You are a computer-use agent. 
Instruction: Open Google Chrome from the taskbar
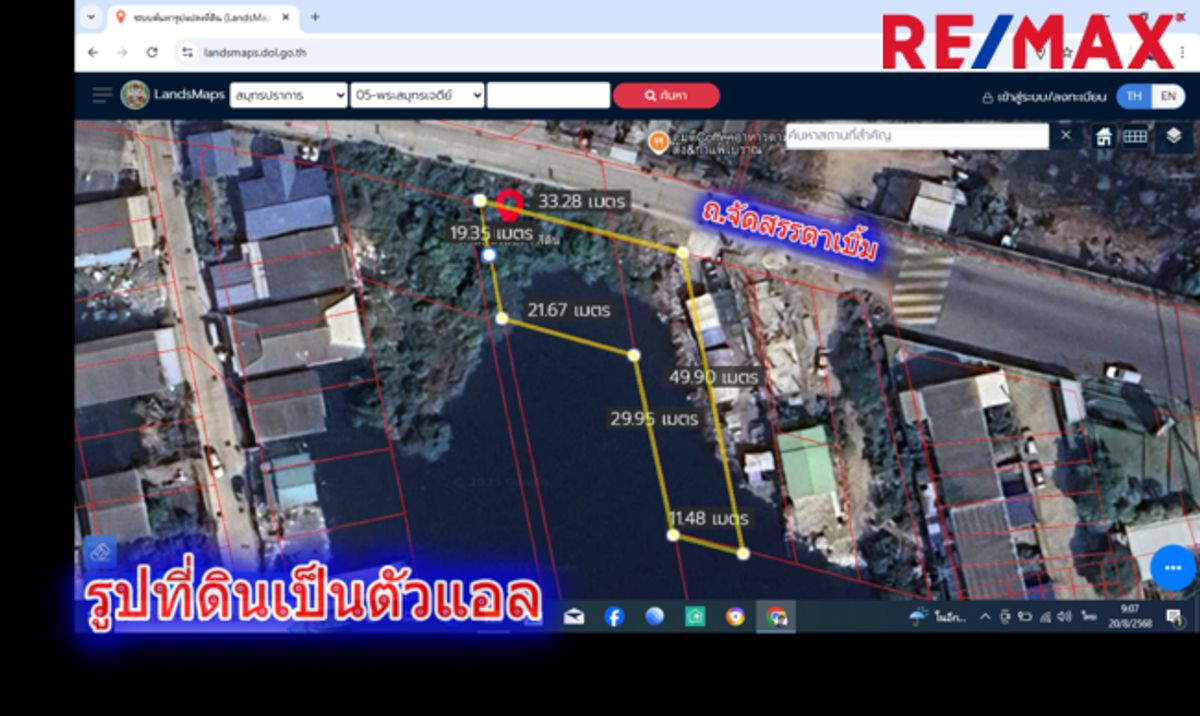click(x=775, y=618)
